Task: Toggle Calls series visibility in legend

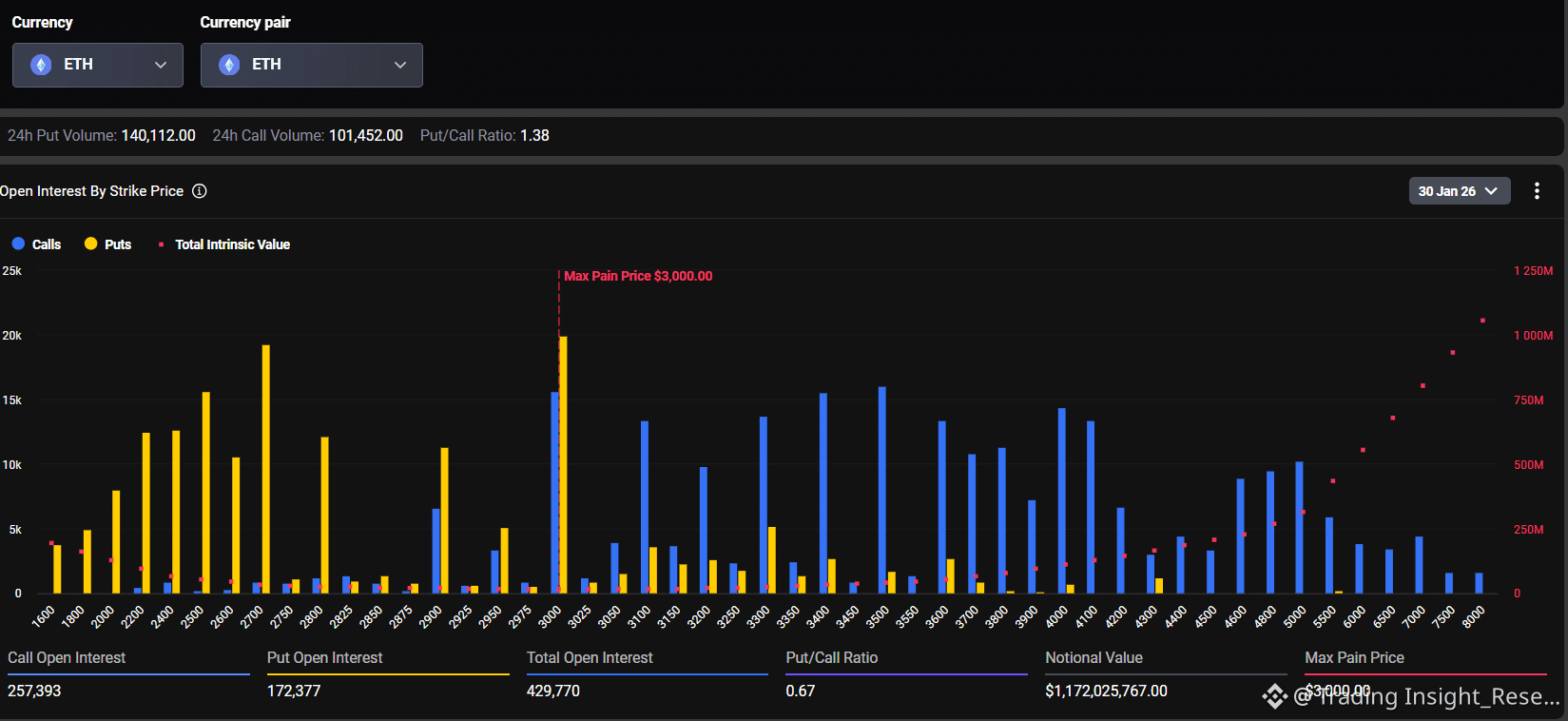Action: [x=46, y=244]
